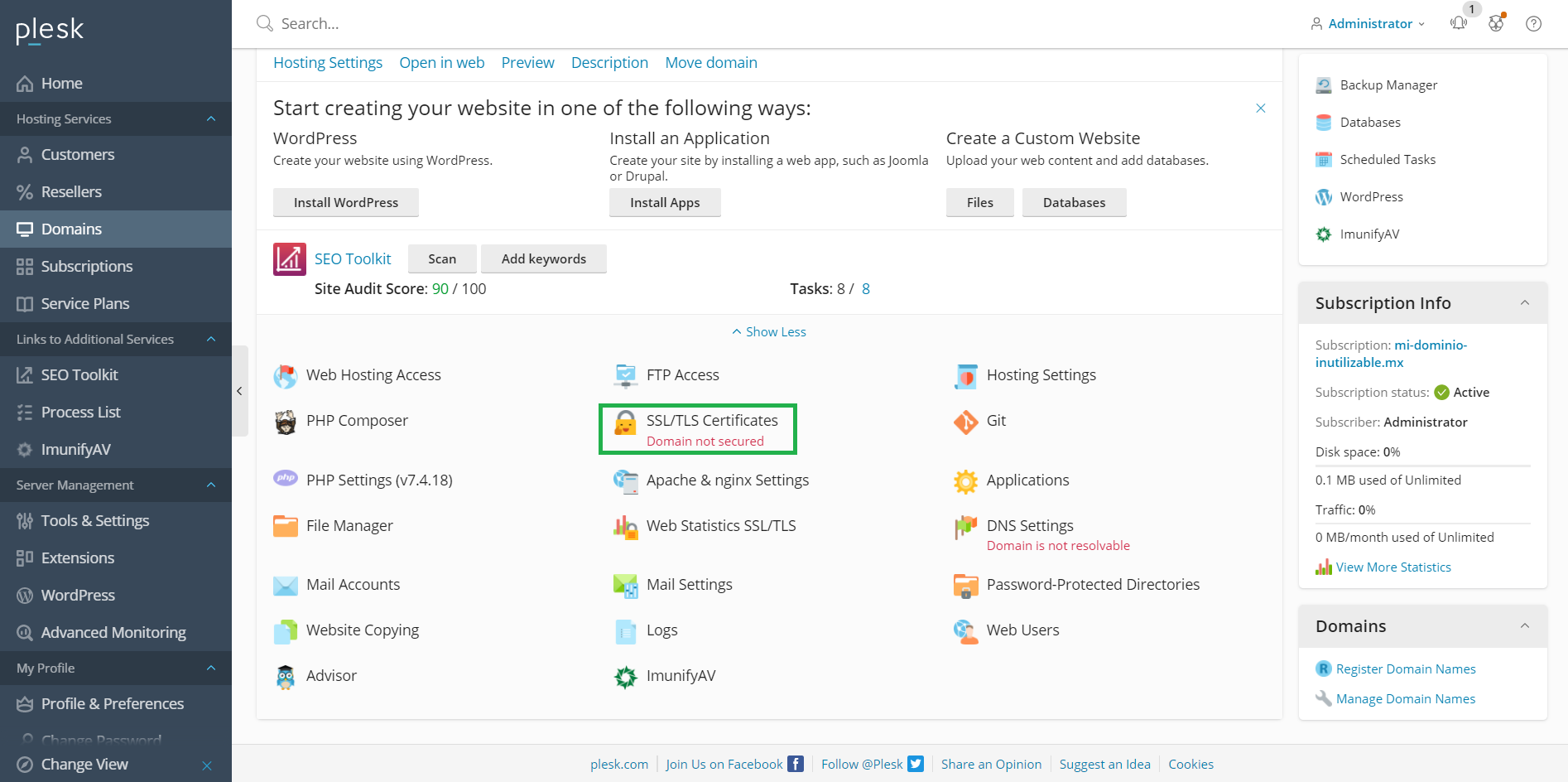
Task: Open Web Statistics SSL/TLS icon
Action: pos(626,527)
